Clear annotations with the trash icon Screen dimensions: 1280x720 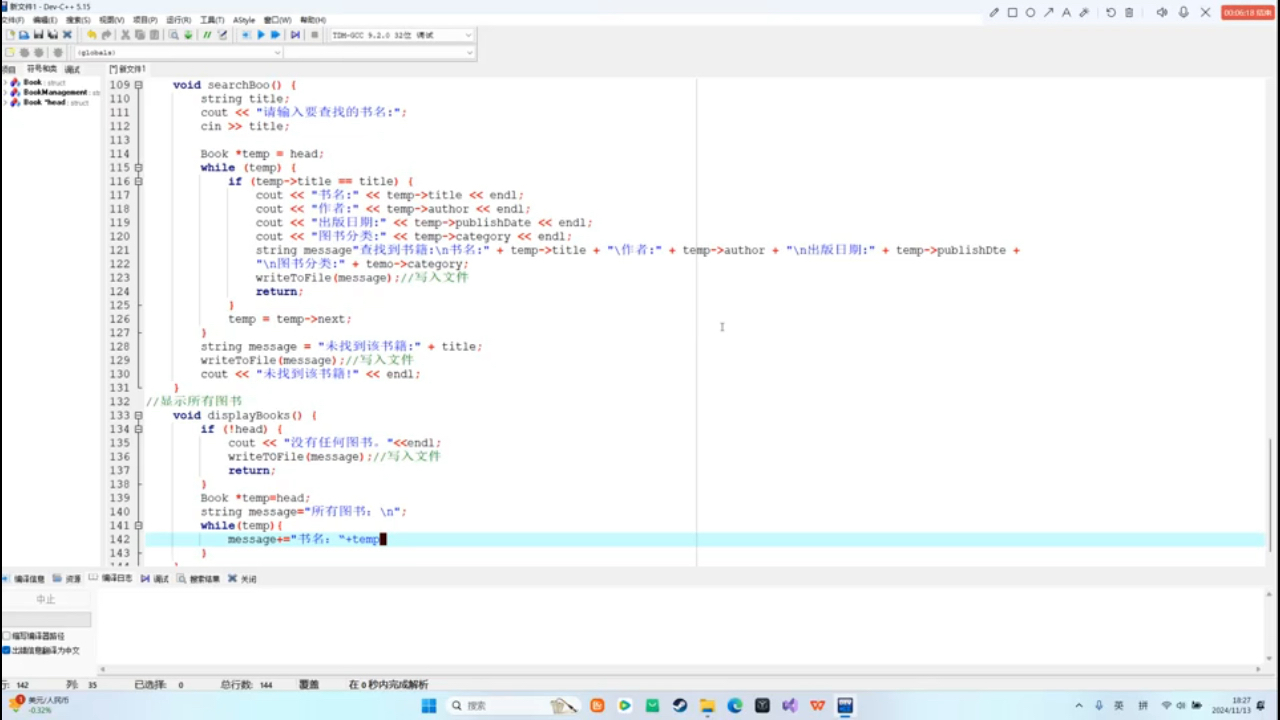tap(1129, 12)
